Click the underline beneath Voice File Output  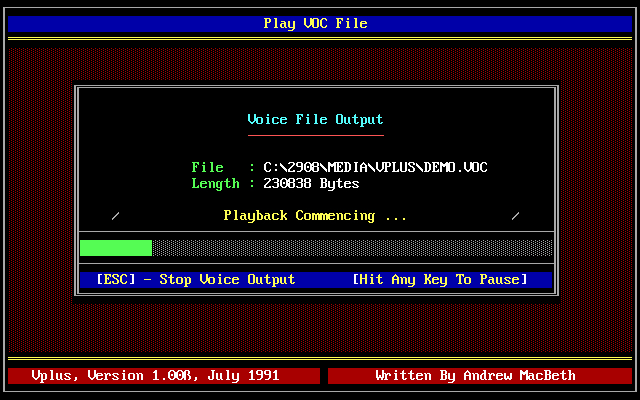[315, 134]
